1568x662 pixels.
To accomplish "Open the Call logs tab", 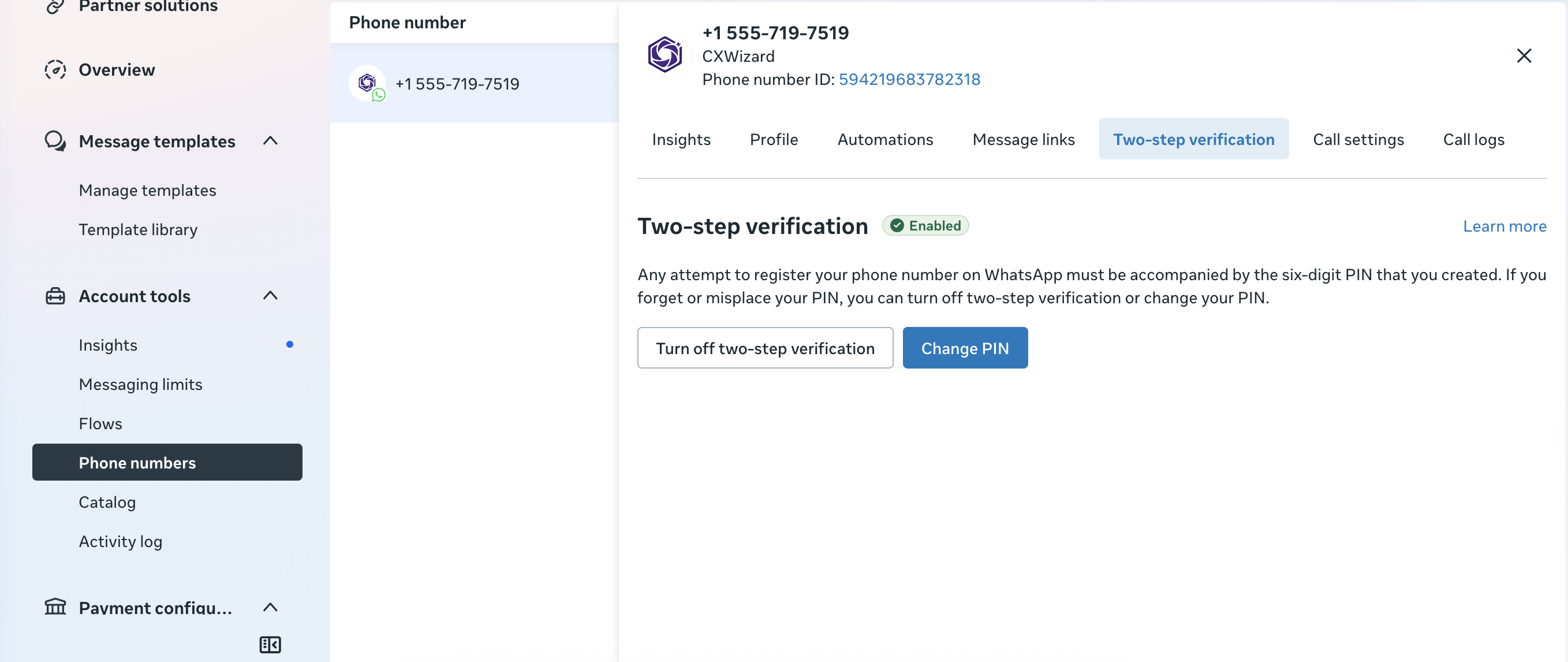I will tap(1473, 139).
